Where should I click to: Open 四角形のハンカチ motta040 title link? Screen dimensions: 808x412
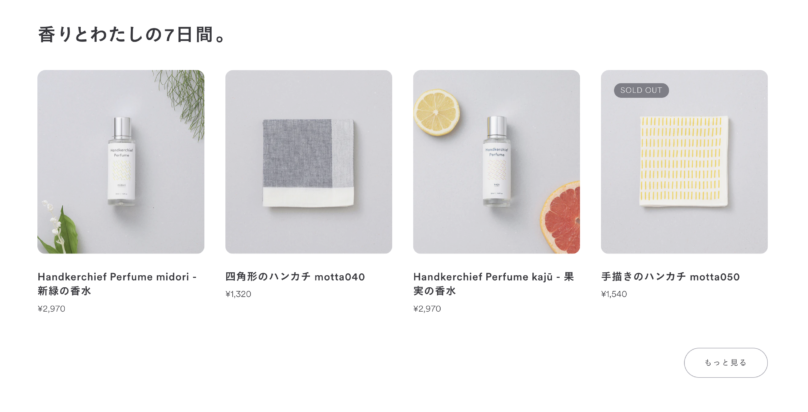point(295,277)
